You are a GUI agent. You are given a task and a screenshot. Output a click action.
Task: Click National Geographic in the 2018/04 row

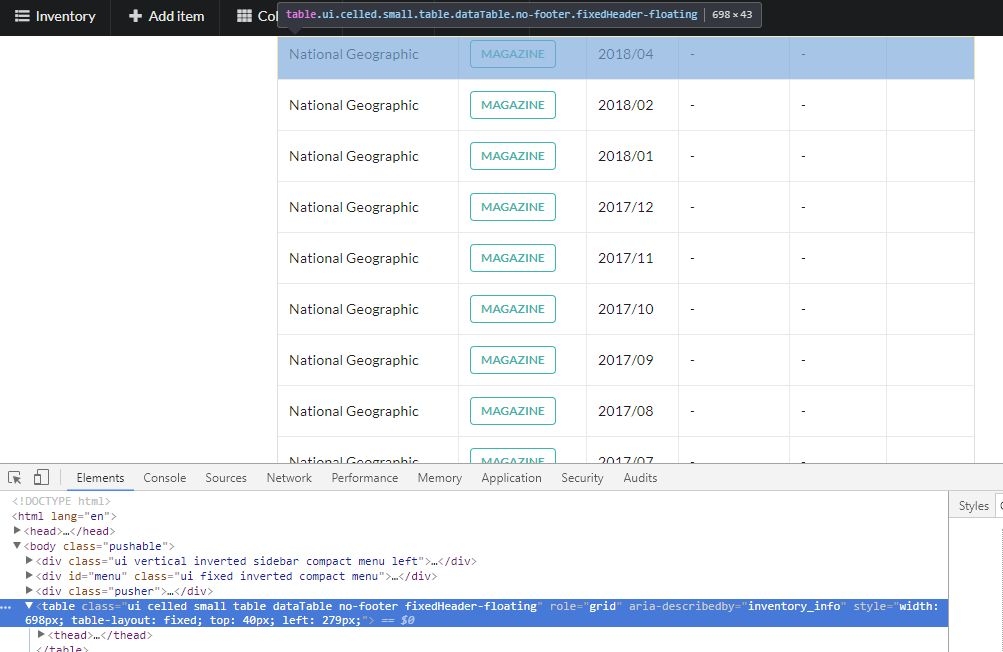(x=354, y=54)
